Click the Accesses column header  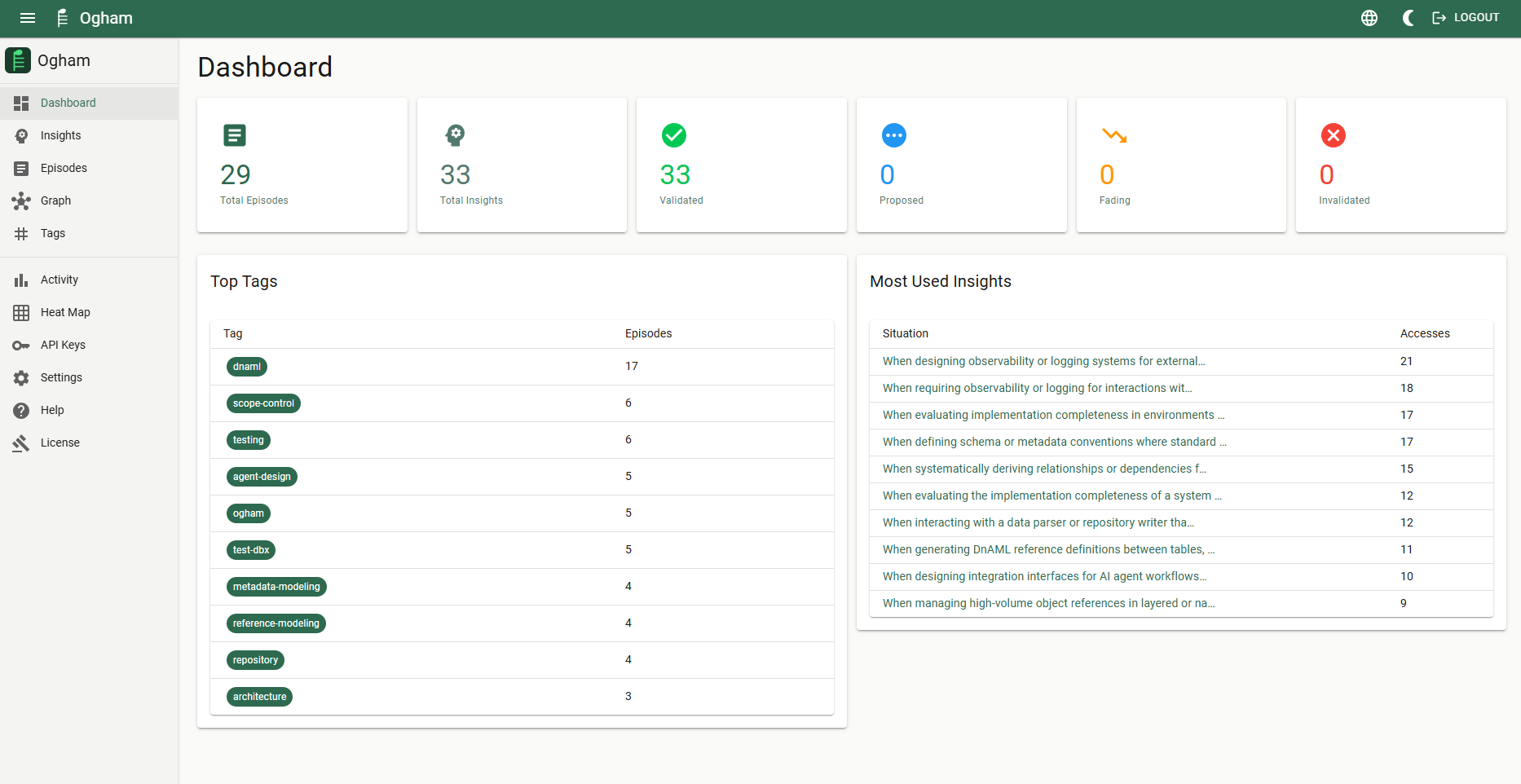[x=1425, y=333]
